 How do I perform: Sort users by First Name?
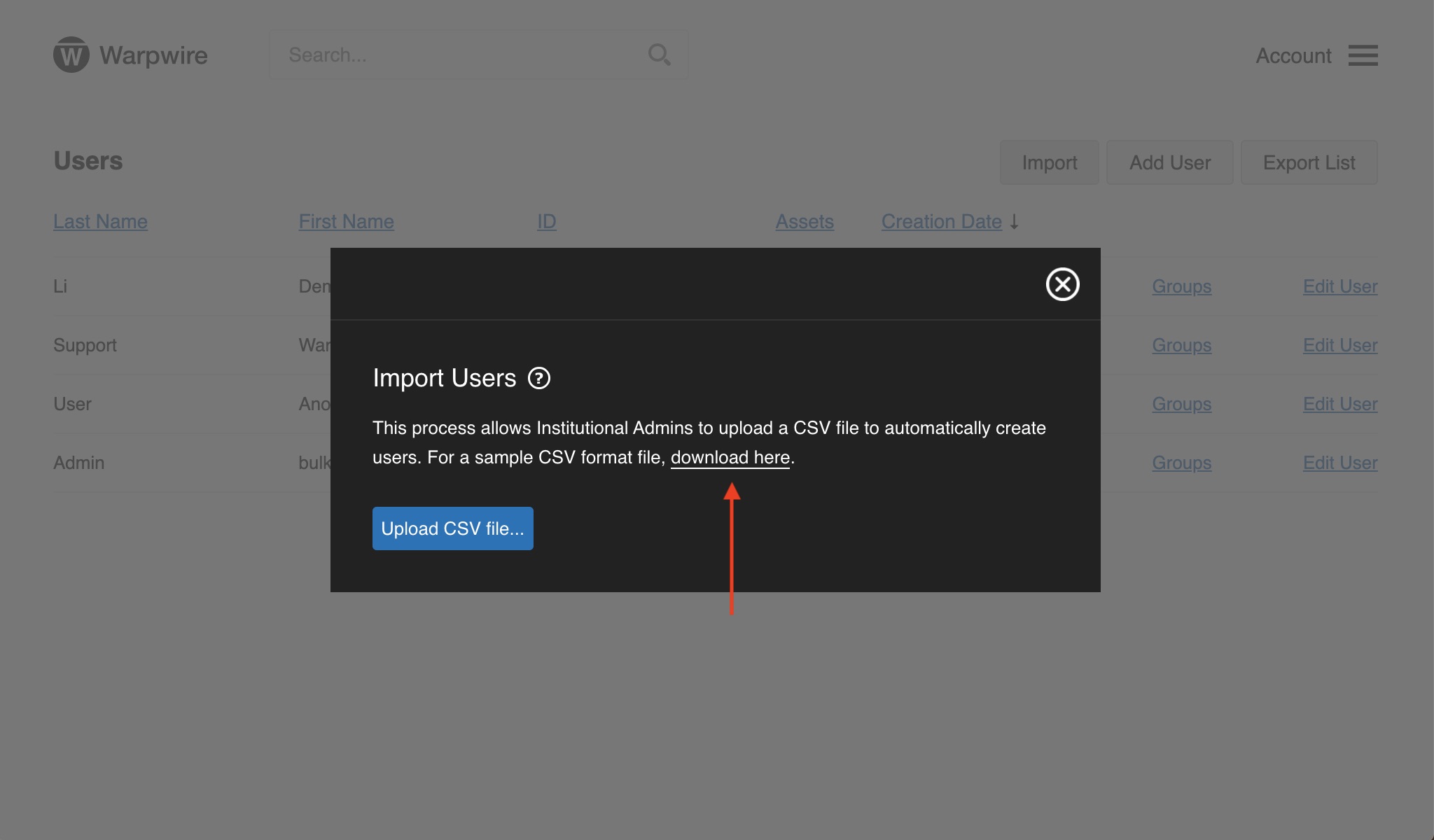(x=346, y=221)
